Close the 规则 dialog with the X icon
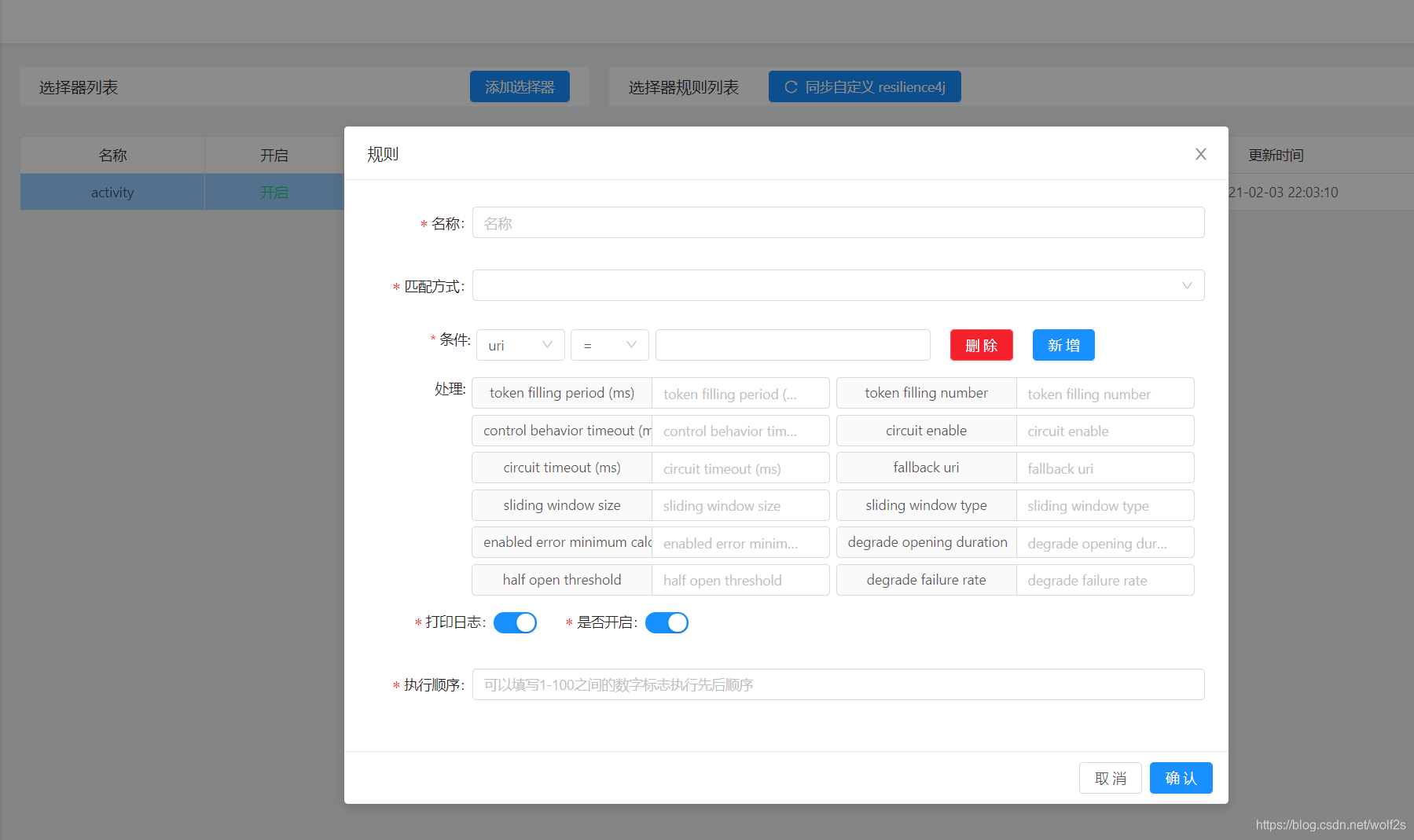 [1200, 154]
